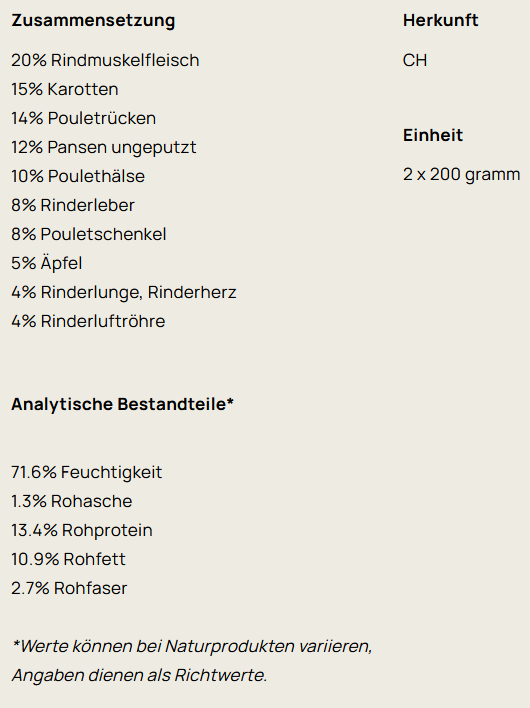Click the 13.4% Rohprotein line
Image resolution: width=530 pixels, height=708 pixels.
82,530
